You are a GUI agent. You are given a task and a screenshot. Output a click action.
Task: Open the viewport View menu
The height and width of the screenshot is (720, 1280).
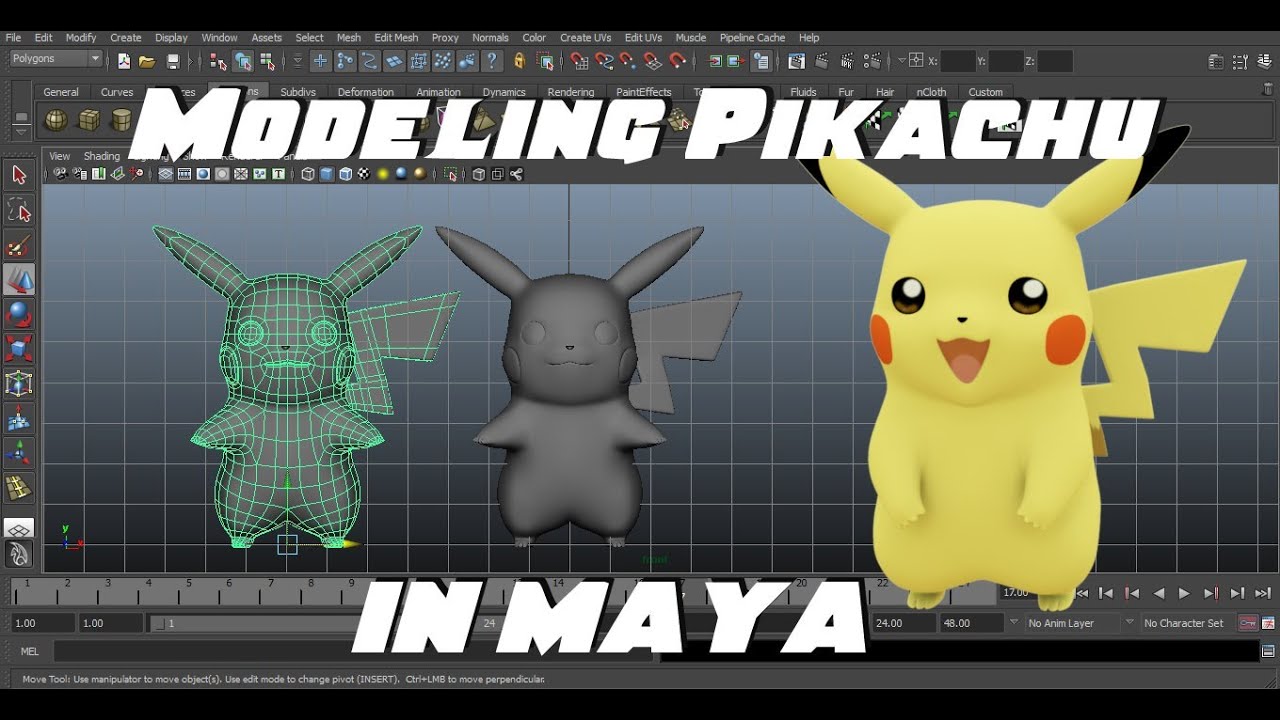(x=60, y=156)
